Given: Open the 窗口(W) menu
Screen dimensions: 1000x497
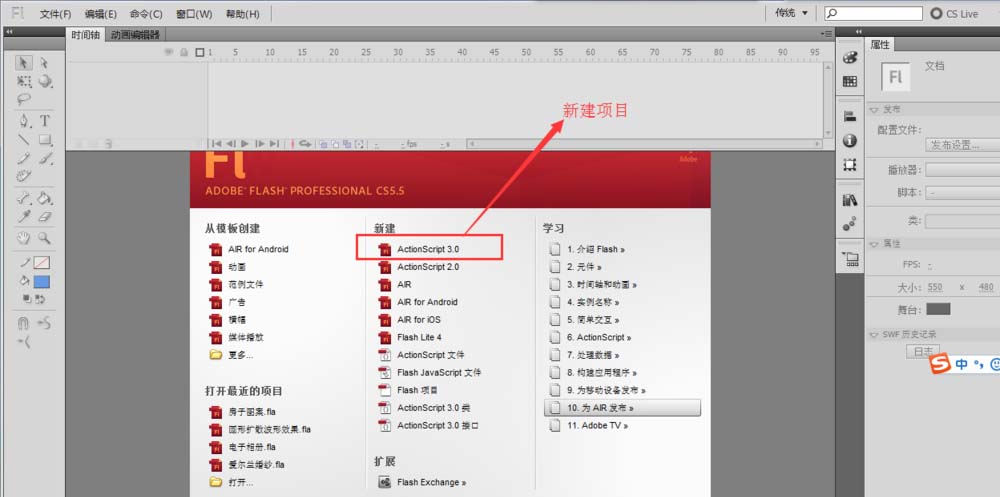Looking at the screenshot, I should point(194,14).
